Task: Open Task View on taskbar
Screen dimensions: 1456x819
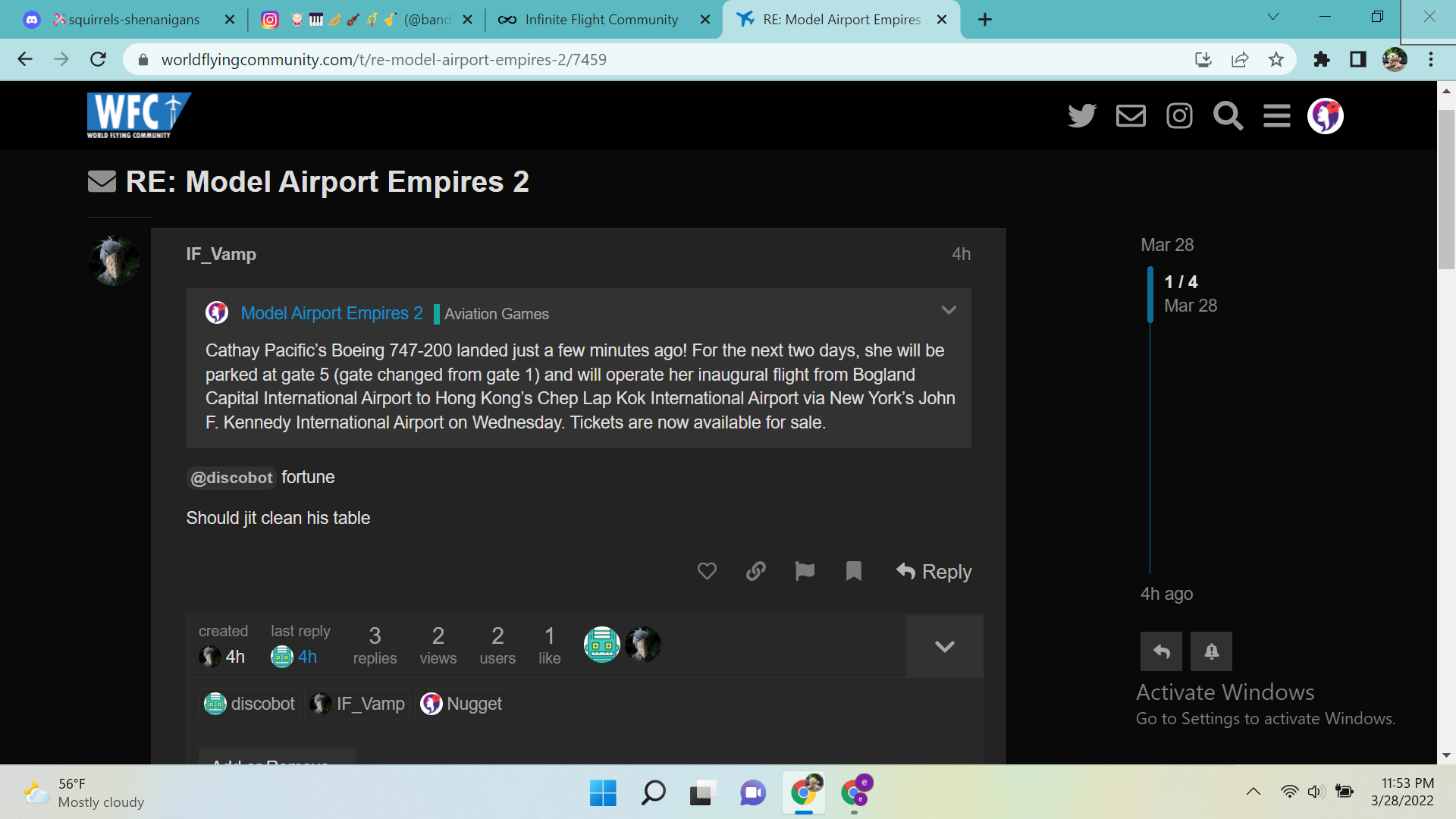Action: [x=703, y=793]
